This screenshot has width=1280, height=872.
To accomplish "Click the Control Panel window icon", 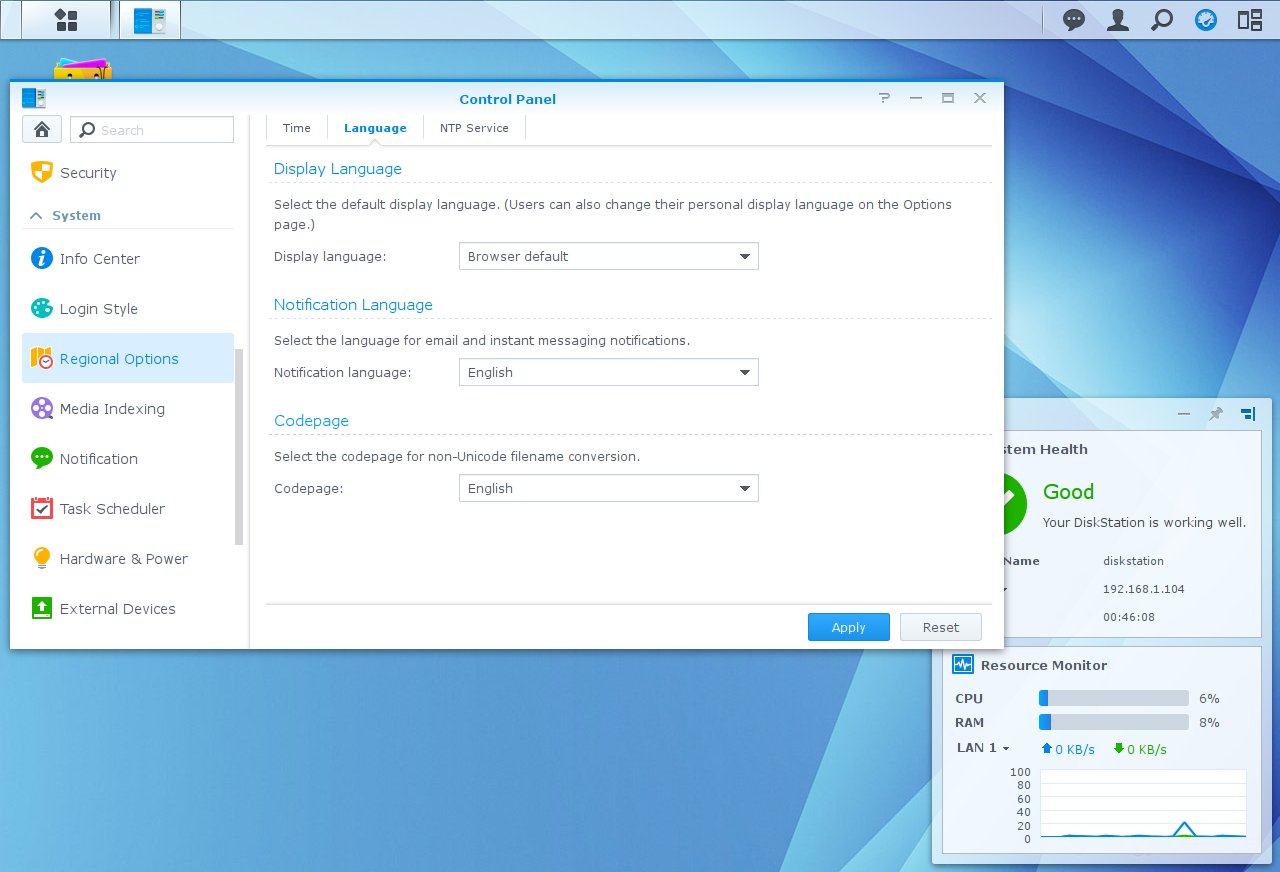I will tap(34, 98).
